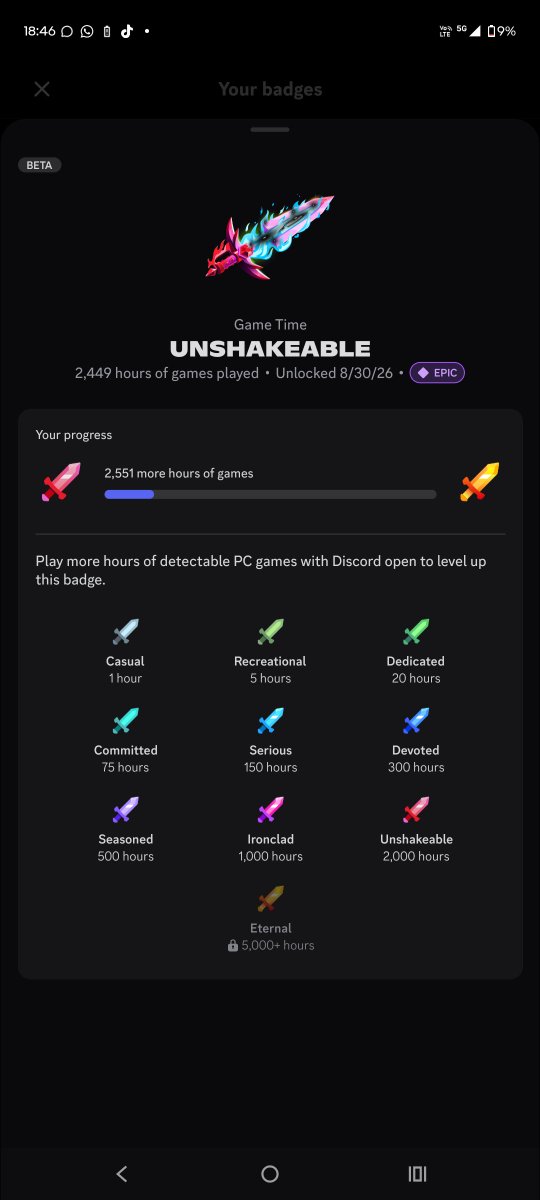Select the Serious 150 hours sword badge
540x1200 pixels.
[x=270, y=721]
